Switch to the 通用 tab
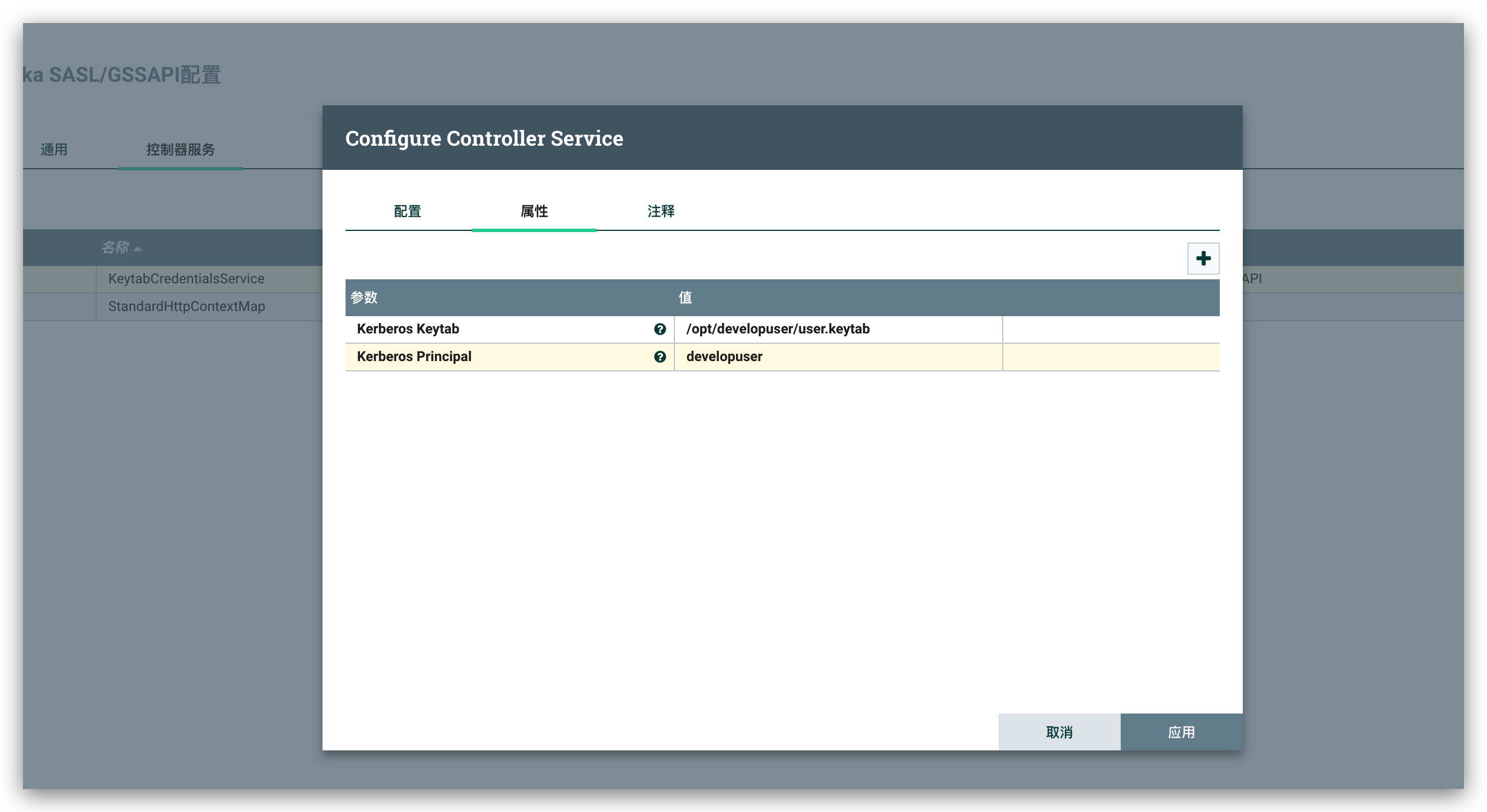 [x=54, y=150]
